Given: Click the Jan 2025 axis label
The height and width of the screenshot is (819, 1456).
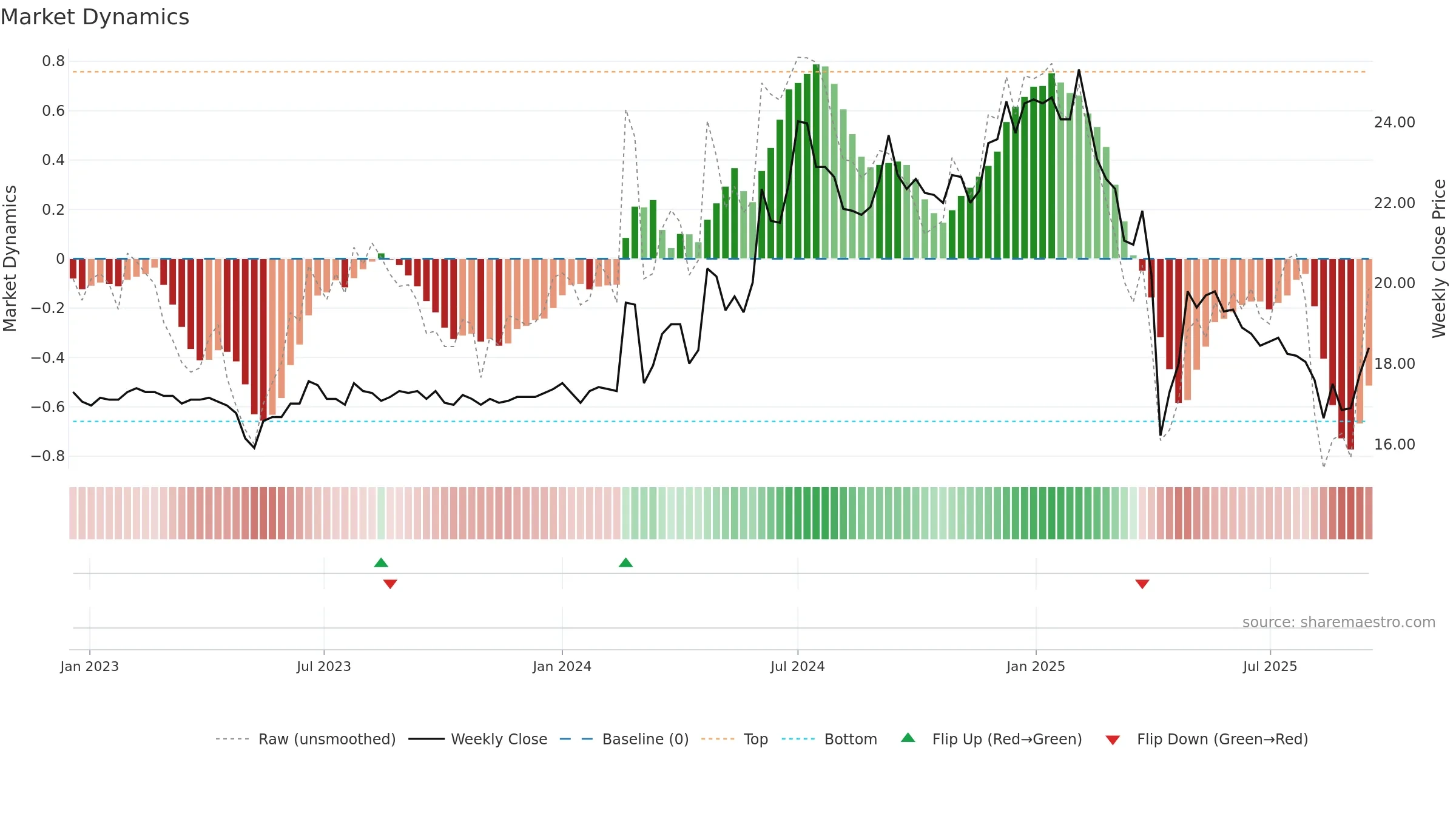Looking at the screenshot, I should coord(1036,666).
